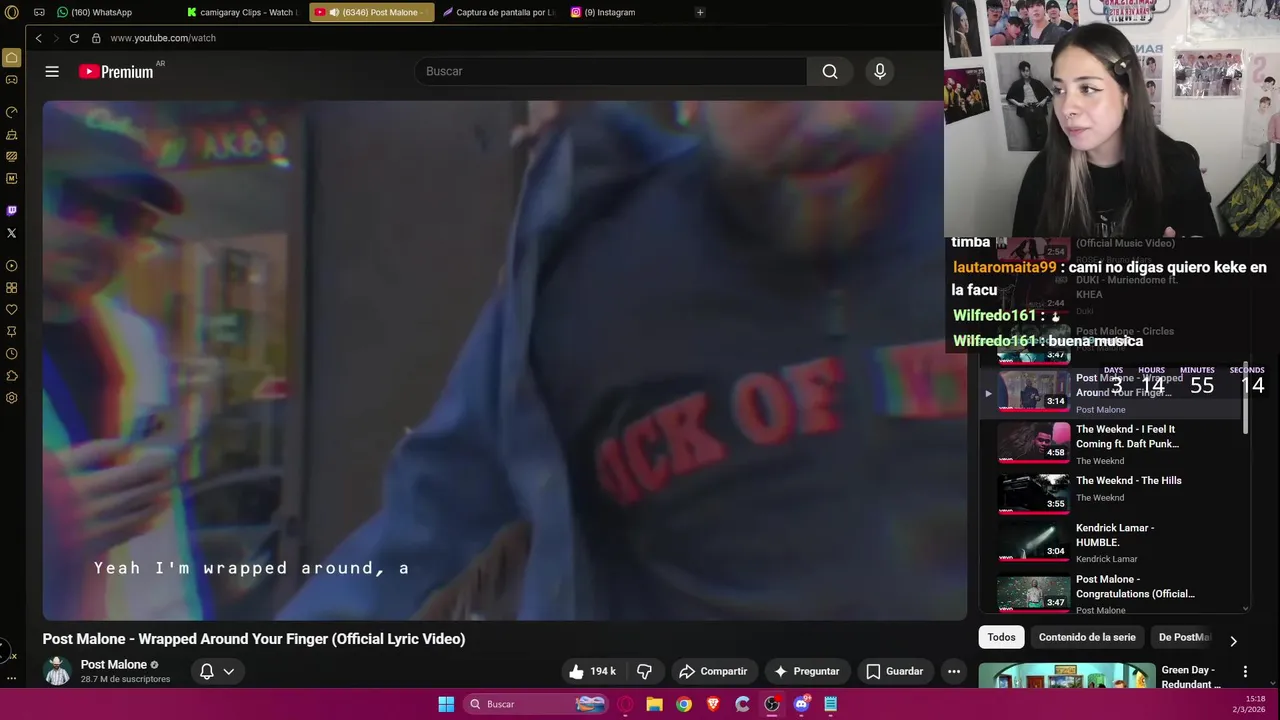This screenshot has width=1280, height=720.
Task: Open sidebar Settings gear icon
Action: point(12,397)
